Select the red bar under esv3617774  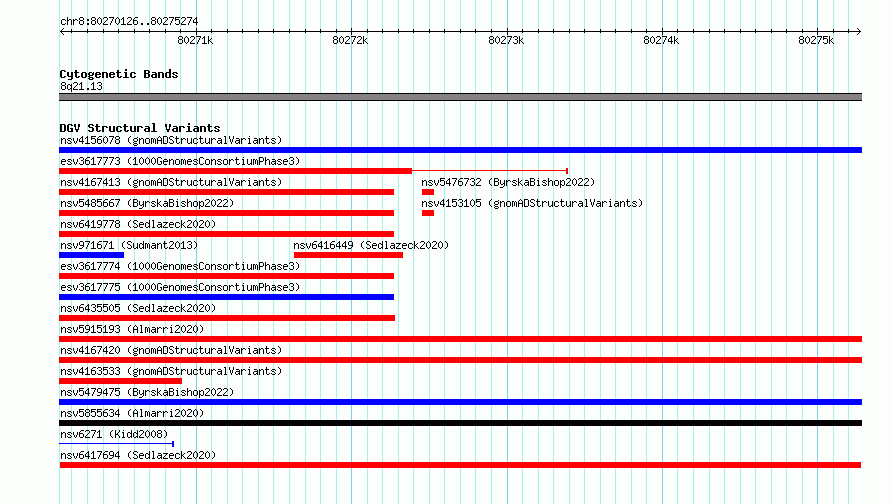pos(226,276)
